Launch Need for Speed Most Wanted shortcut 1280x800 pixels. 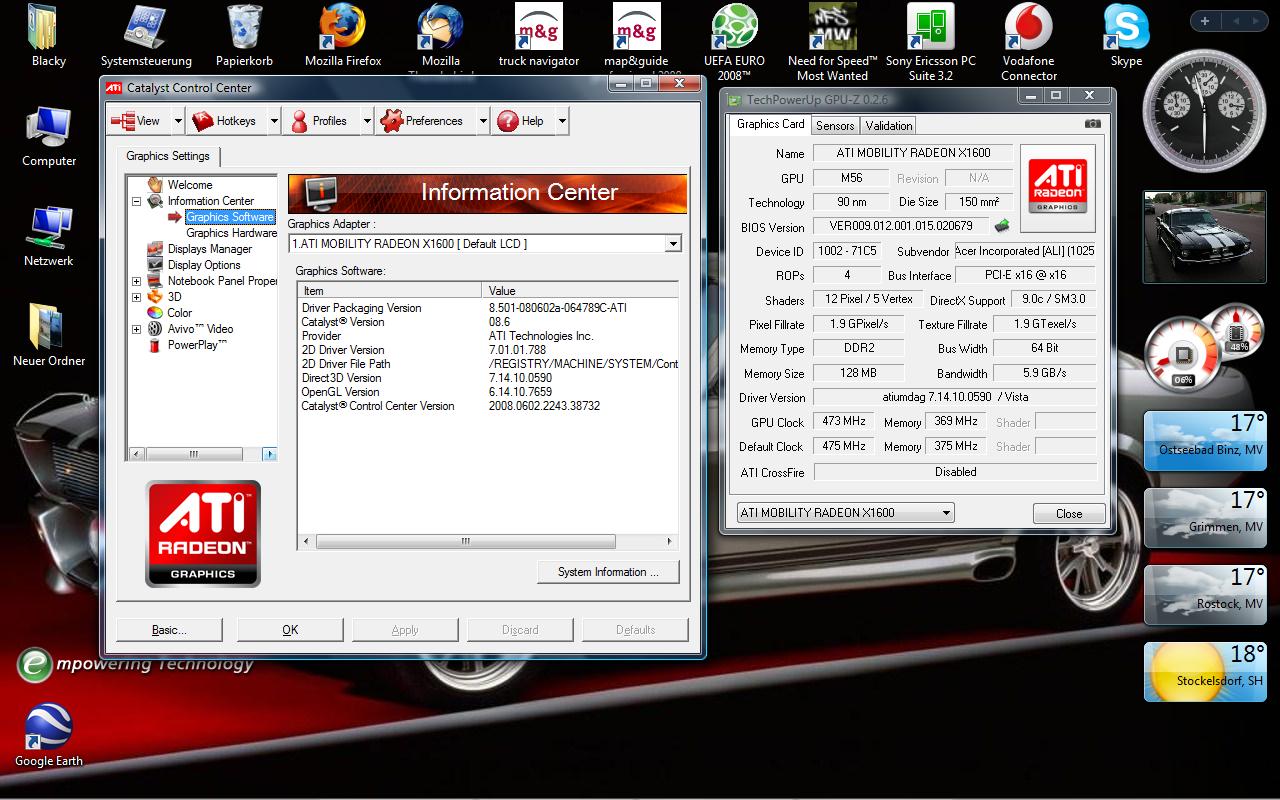click(x=832, y=42)
